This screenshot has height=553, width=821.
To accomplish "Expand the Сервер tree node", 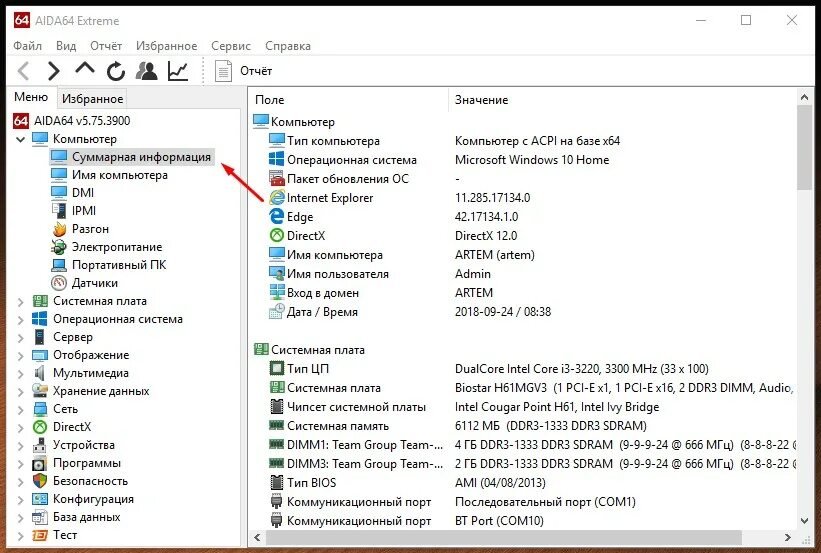I will tap(20, 338).
